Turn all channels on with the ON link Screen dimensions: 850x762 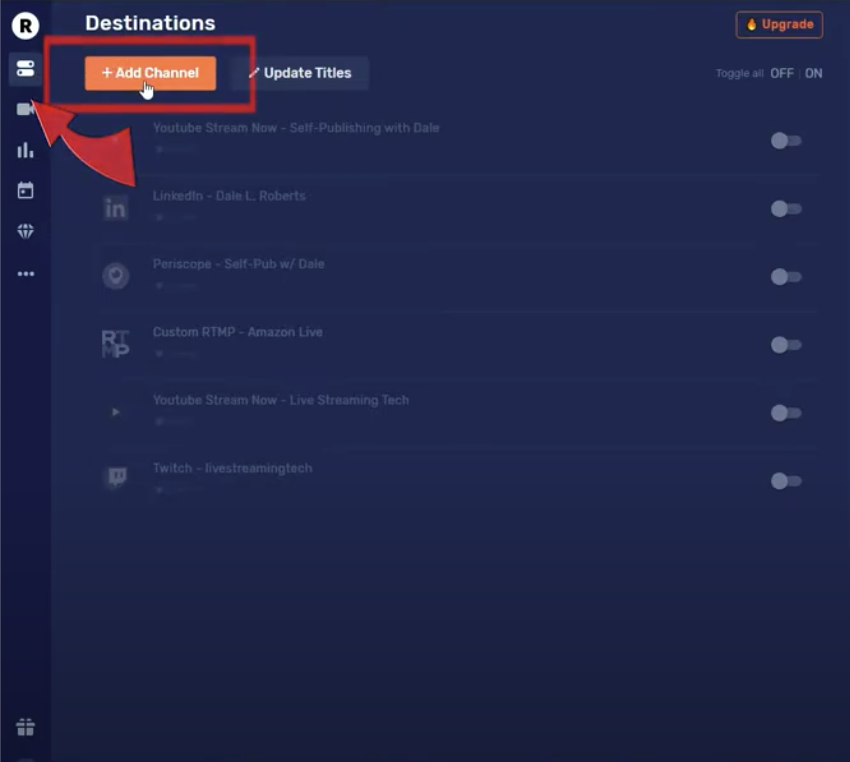813,73
